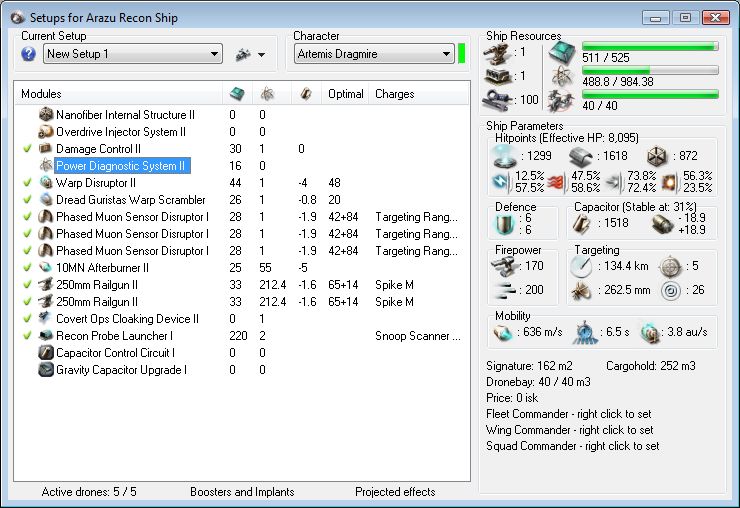The height and width of the screenshot is (508, 740).
Task: Click the Damage Control II module icon
Action: click(x=46, y=148)
